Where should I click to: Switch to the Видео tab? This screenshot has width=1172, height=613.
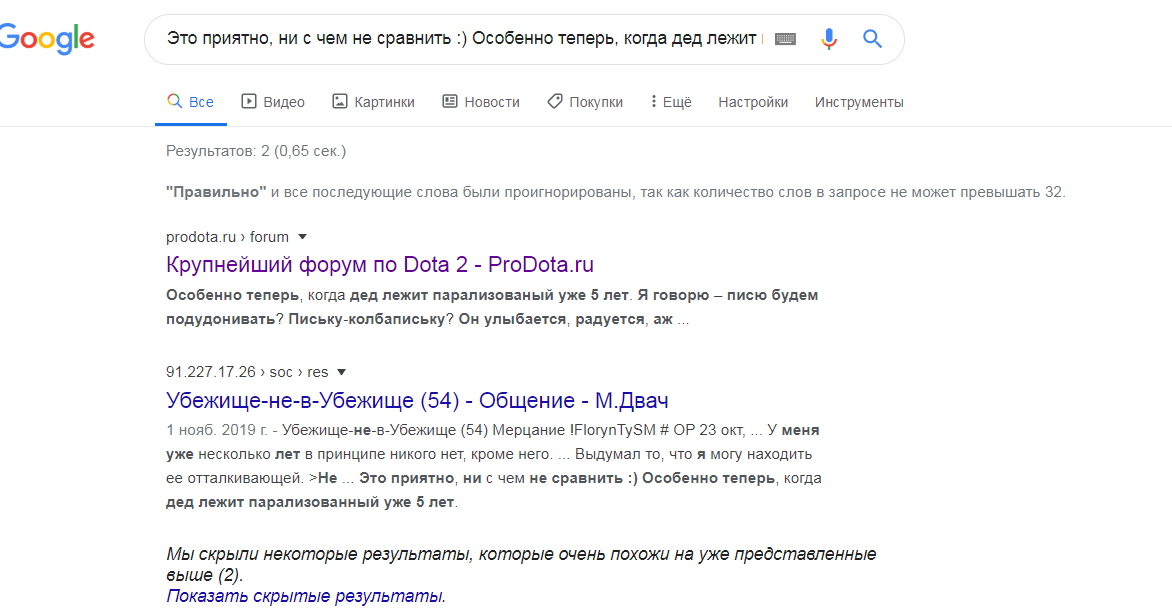(x=273, y=102)
